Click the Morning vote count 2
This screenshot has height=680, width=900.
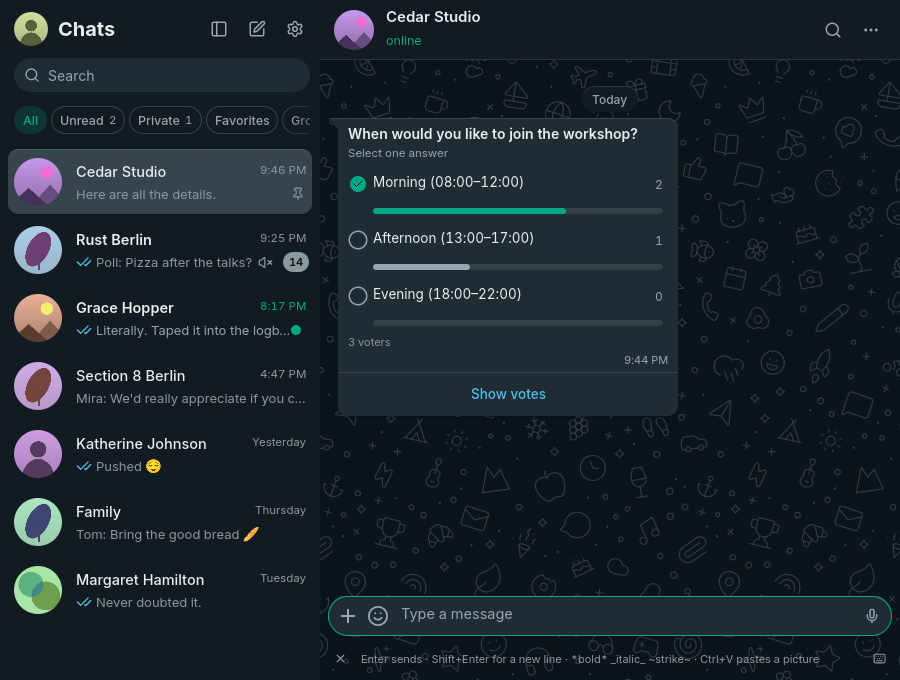coord(658,185)
